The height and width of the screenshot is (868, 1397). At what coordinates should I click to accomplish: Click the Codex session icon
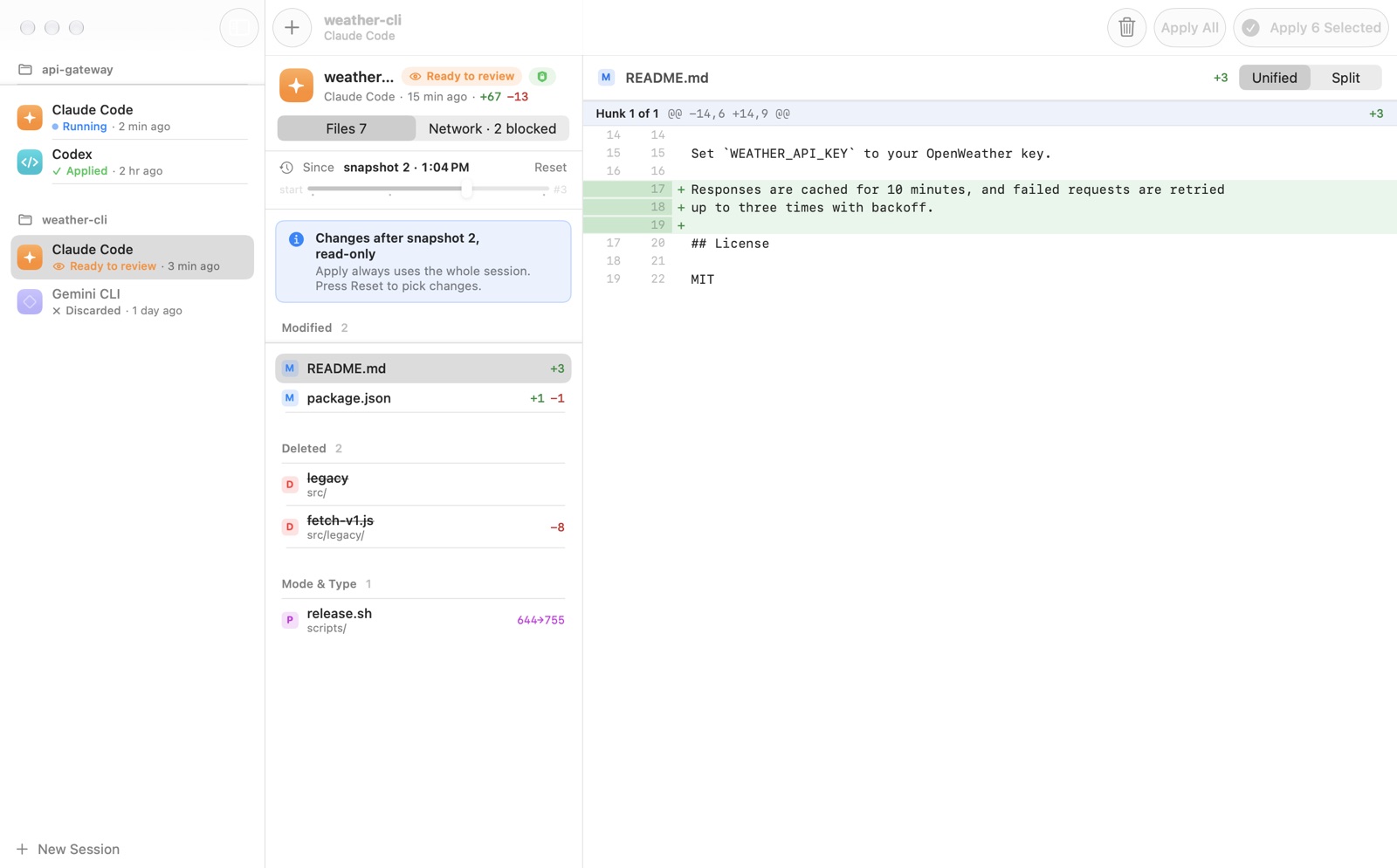pyautogui.click(x=30, y=162)
